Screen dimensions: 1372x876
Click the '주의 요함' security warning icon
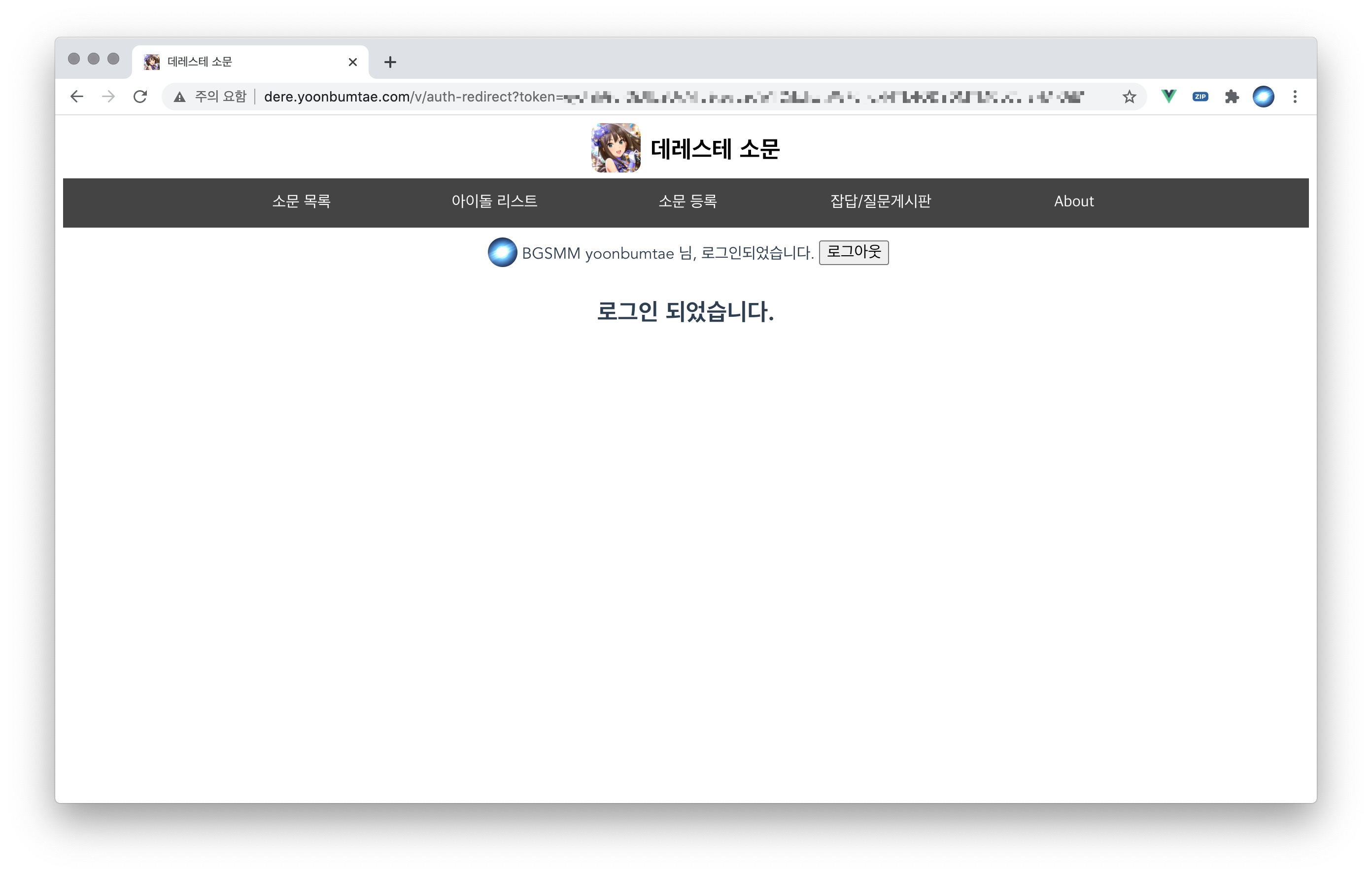(x=180, y=97)
